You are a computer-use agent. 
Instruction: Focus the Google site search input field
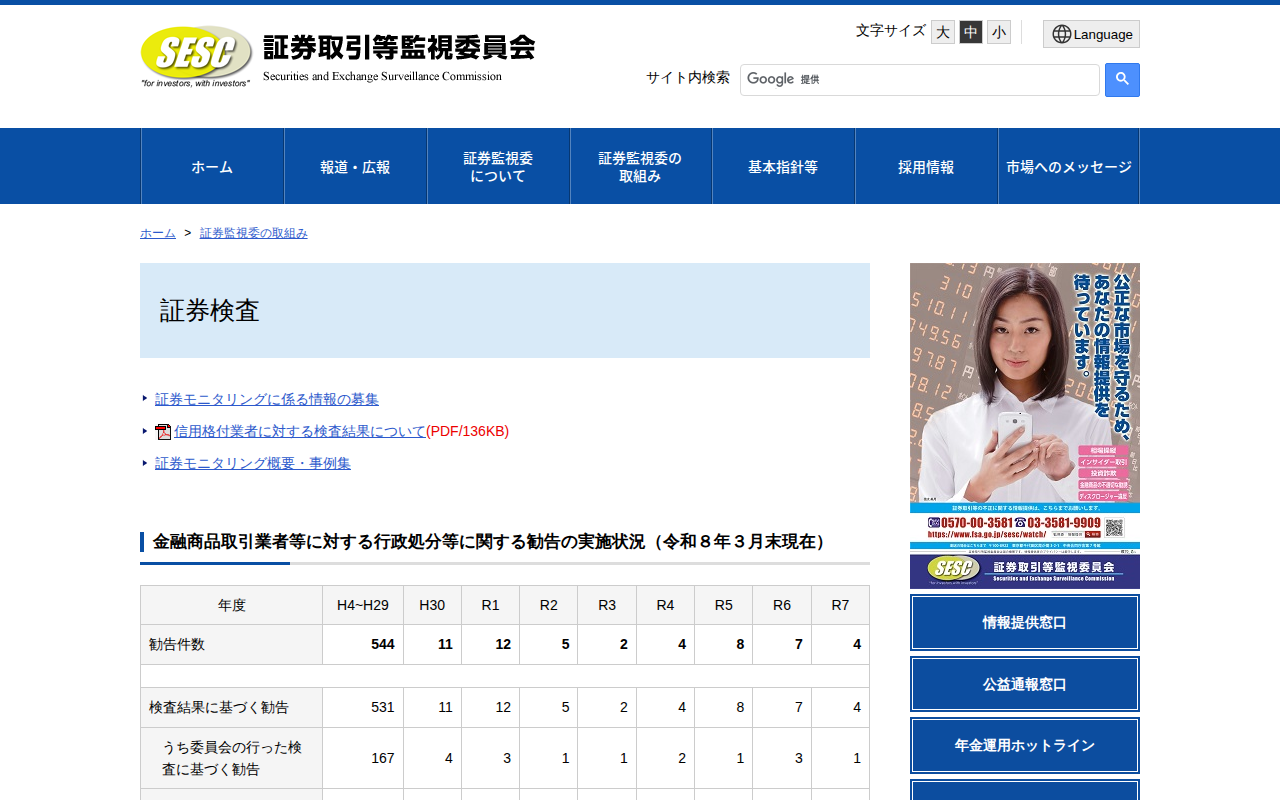pyautogui.click(x=920, y=80)
